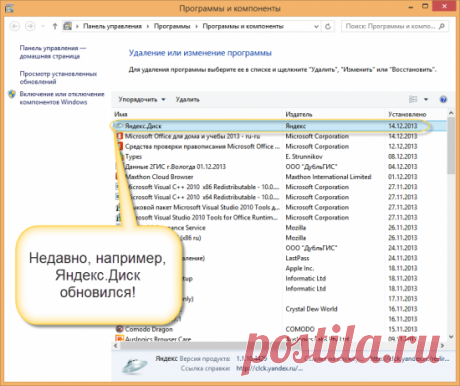
Task: Click COMODO publisher cell
Action: tap(300, 329)
